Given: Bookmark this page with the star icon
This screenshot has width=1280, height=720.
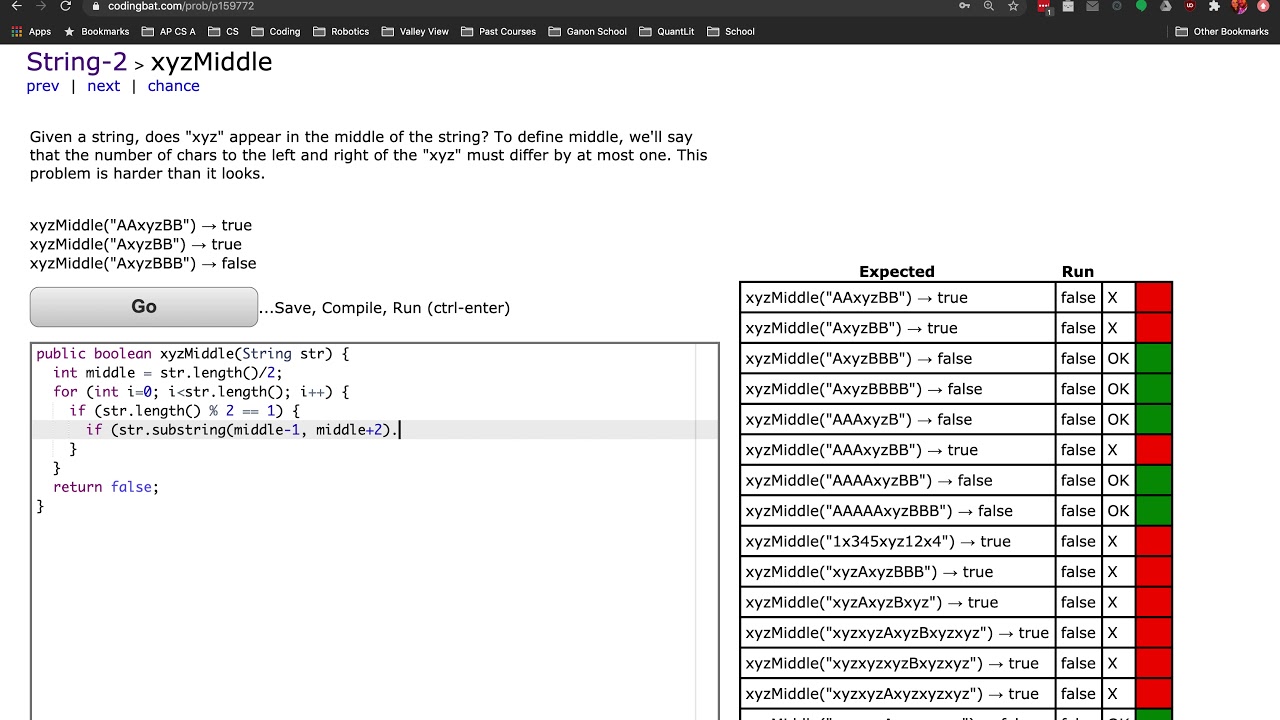Looking at the screenshot, I should tap(1013, 6).
